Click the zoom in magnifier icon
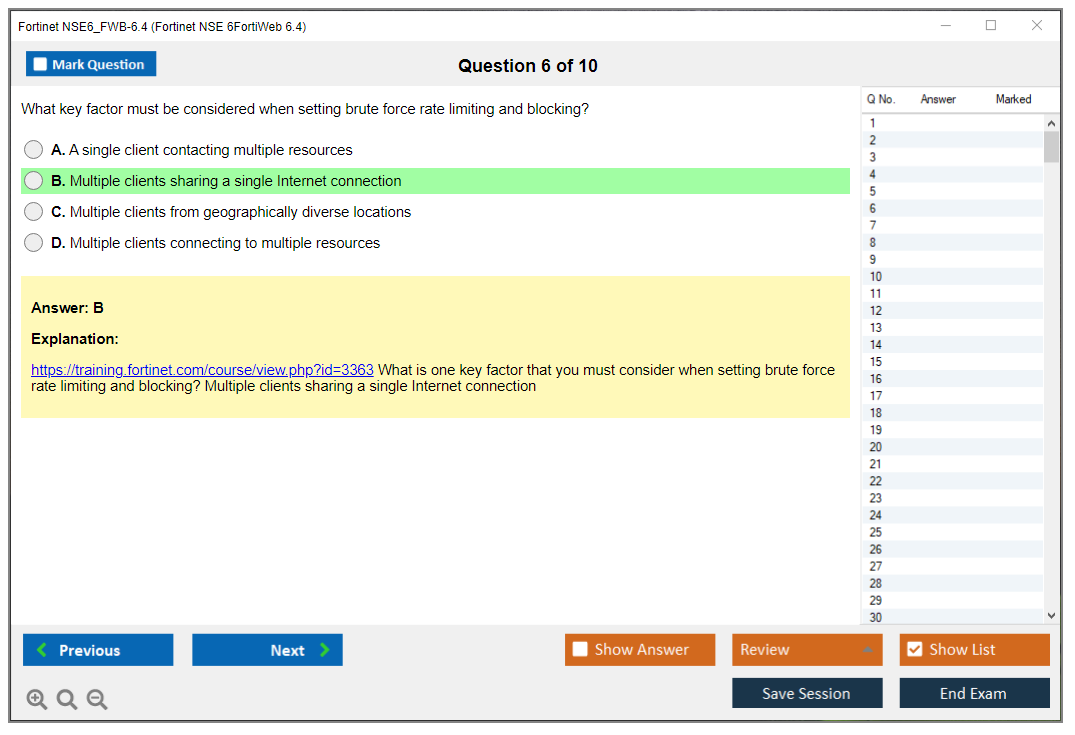Screen dimensions: 1075x735 37,700
